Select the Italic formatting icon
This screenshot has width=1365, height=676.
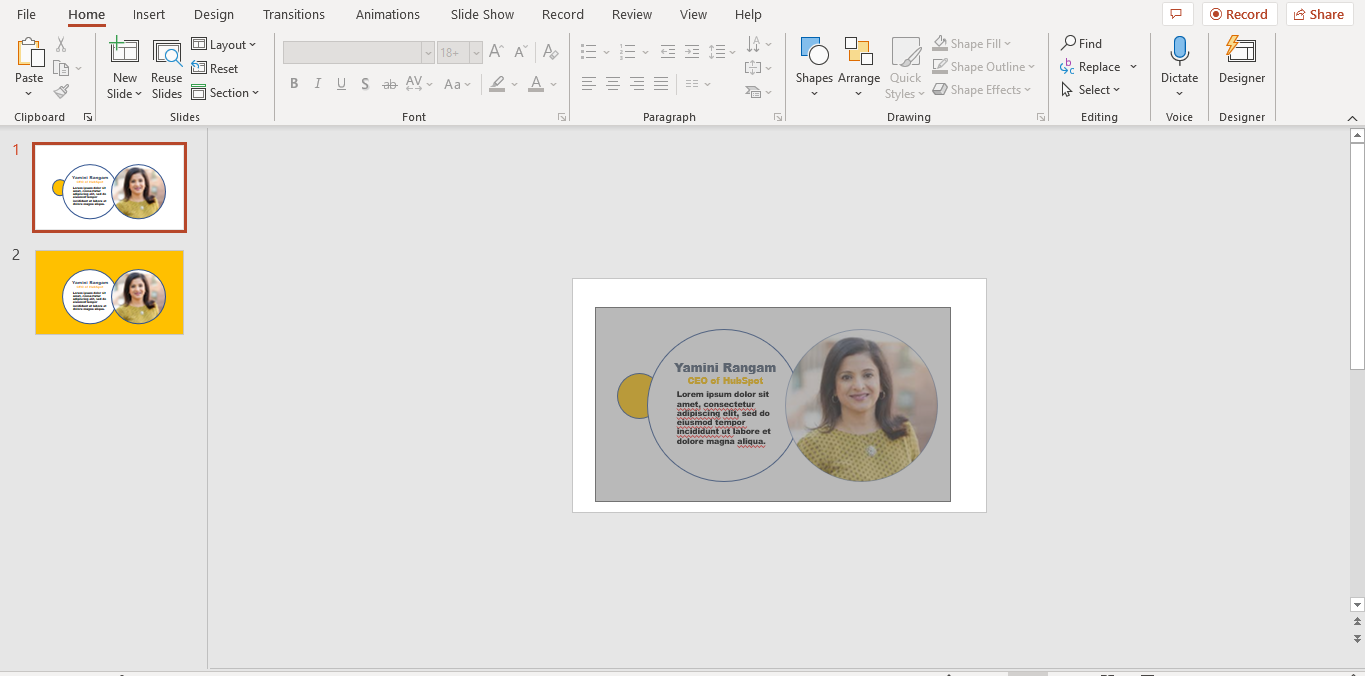tap(317, 84)
